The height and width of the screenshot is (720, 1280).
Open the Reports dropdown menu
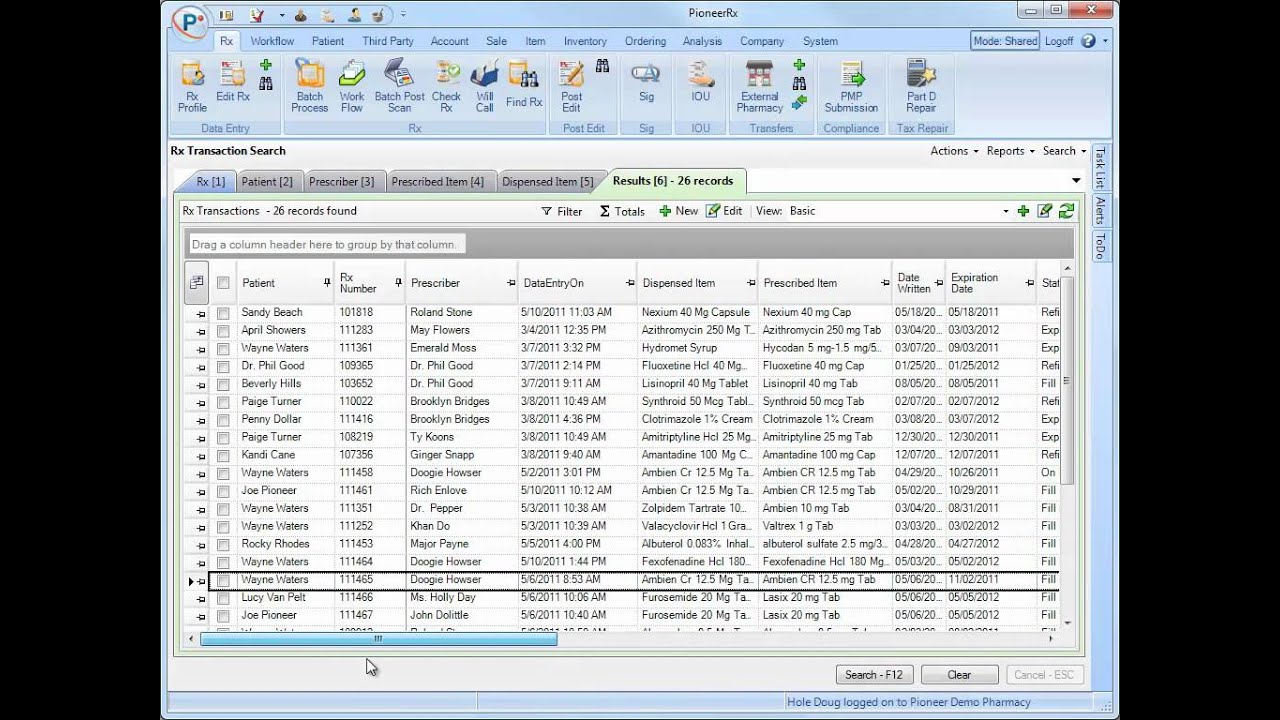1010,151
